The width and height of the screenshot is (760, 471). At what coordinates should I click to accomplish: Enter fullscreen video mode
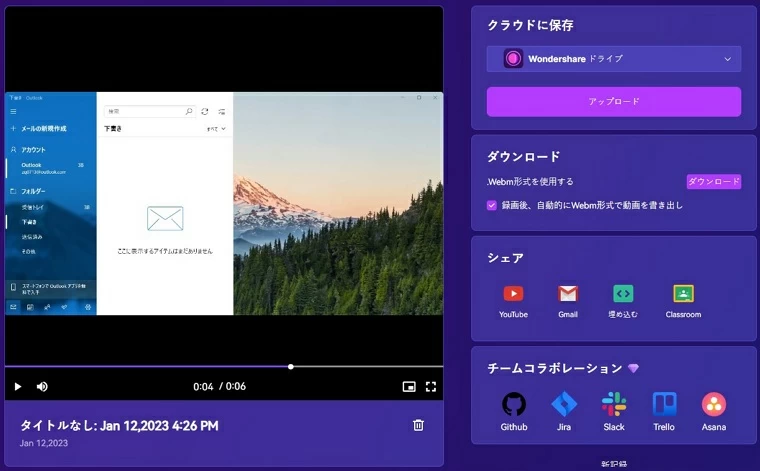tap(431, 386)
